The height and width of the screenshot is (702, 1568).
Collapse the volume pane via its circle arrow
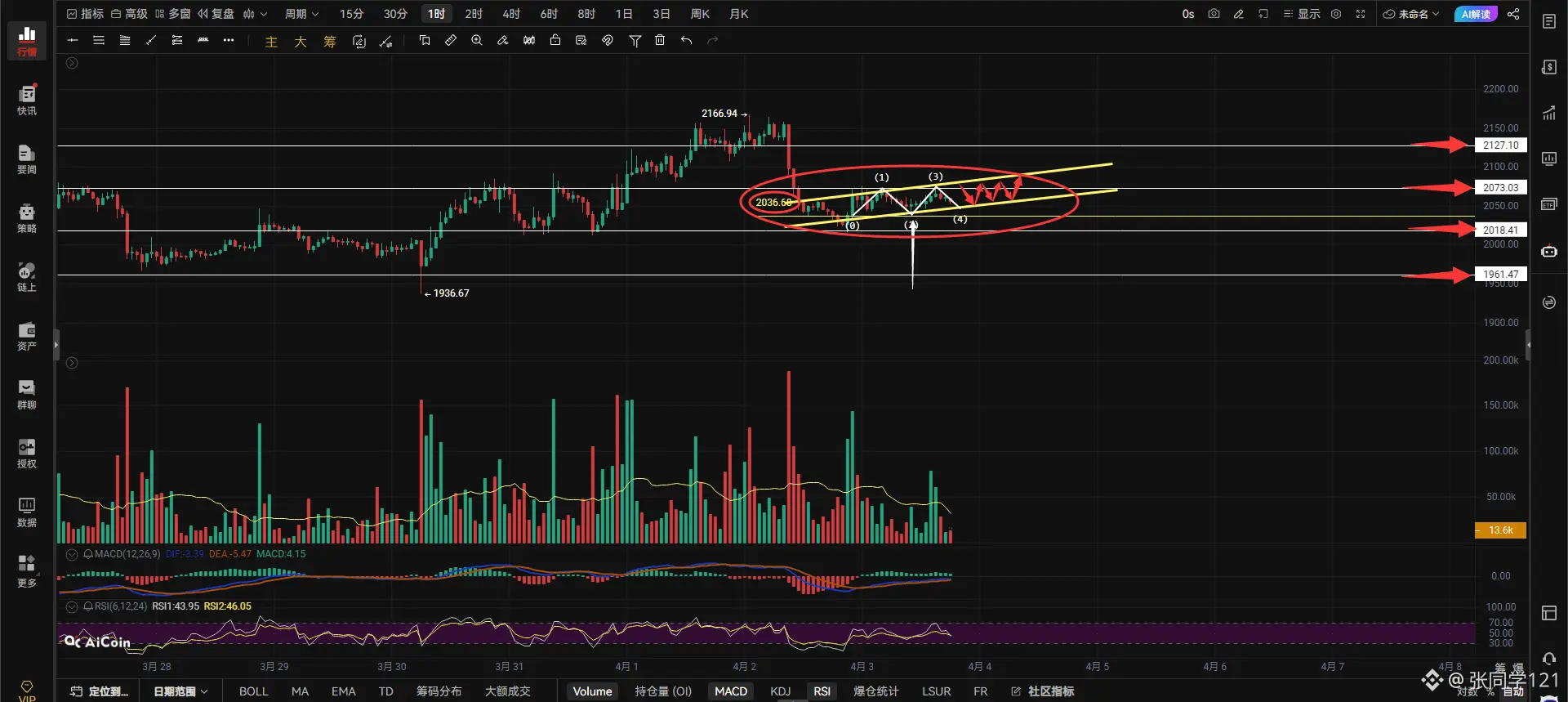pos(72,363)
